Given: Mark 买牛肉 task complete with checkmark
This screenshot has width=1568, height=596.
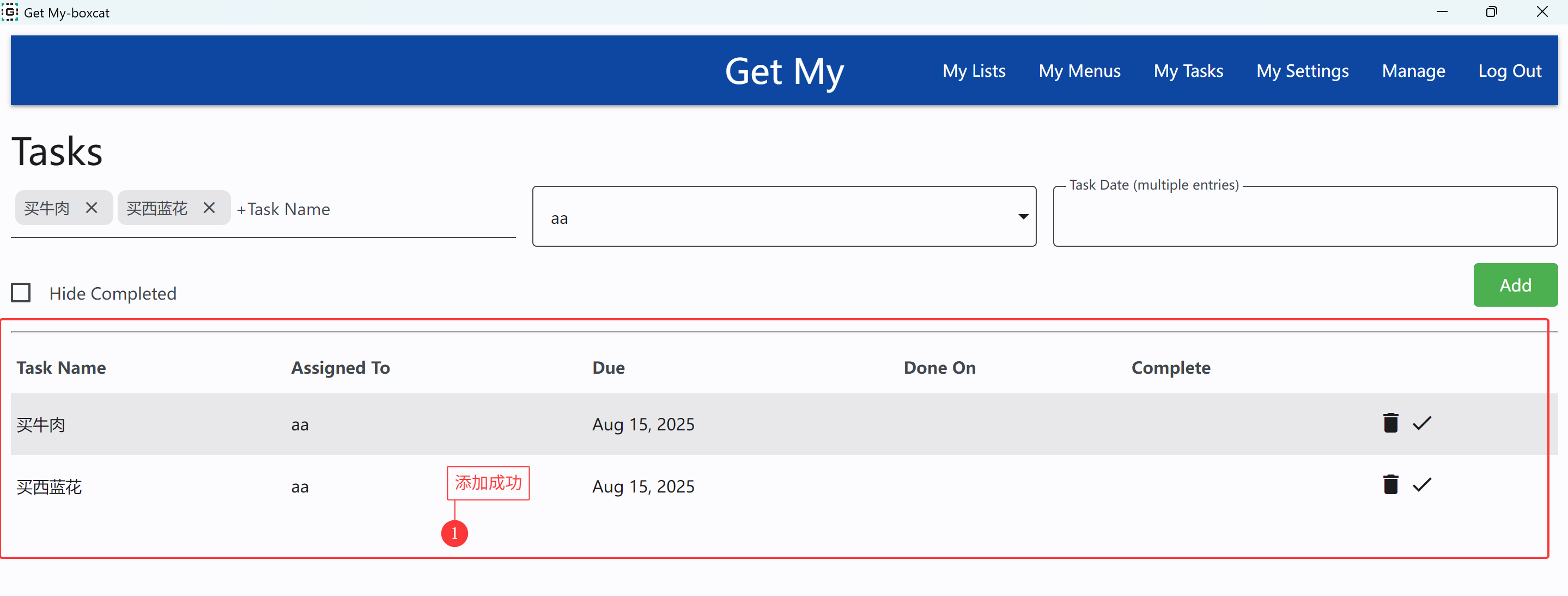Looking at the screenshot, I should [1422, 423].
